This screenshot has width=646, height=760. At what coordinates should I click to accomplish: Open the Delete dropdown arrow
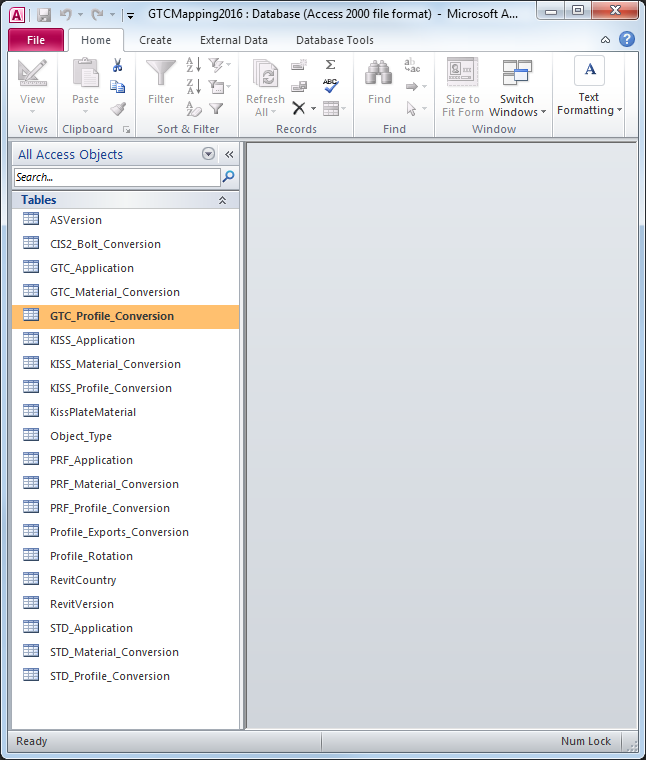[x=314, y=109]
